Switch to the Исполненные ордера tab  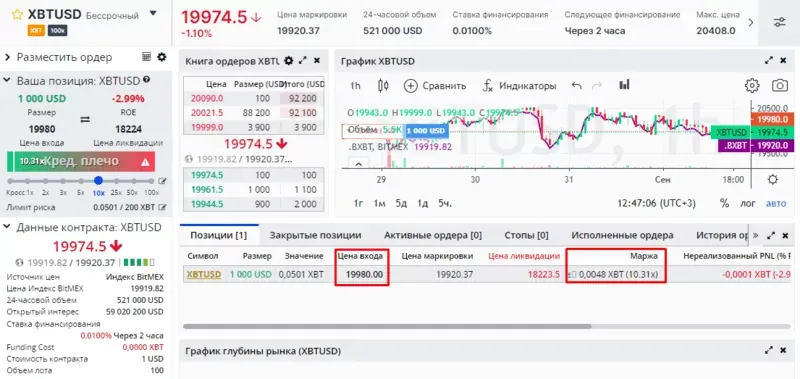tap(622, 235)
